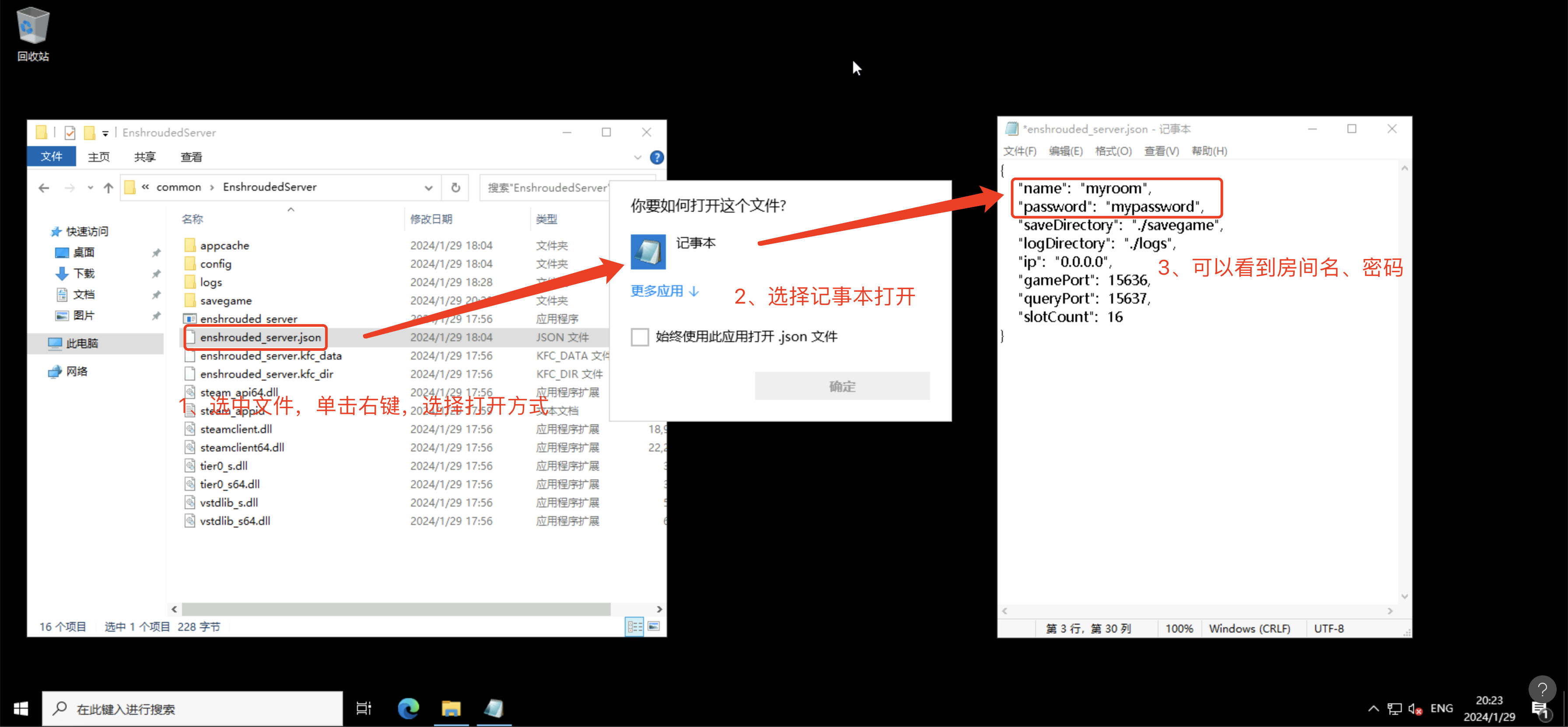This screenshot has width=1568, height=727.
Task: Open the muted volume tray icon
Action: tap(1415, 709)
